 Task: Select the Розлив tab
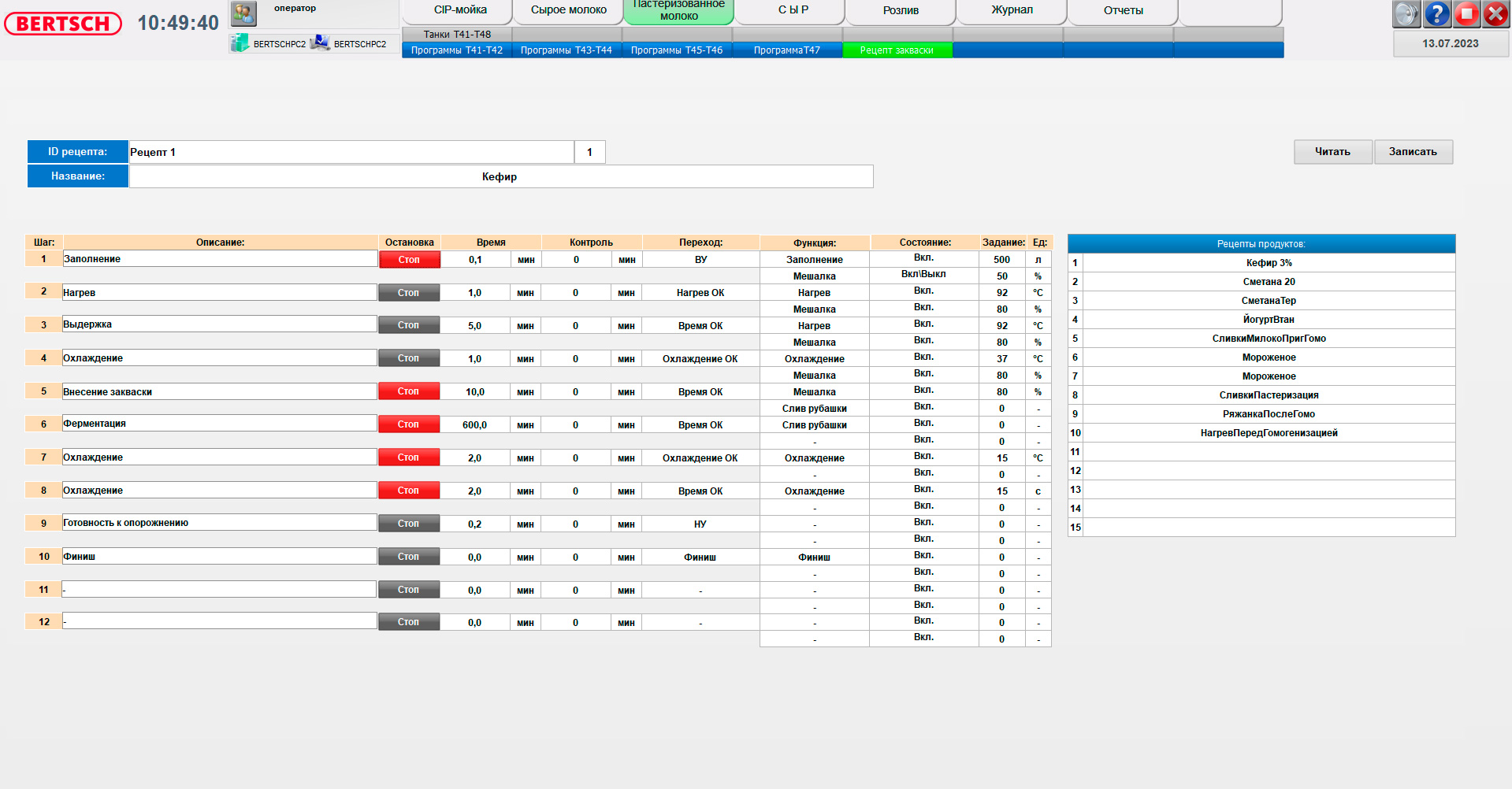click(x=901, y=10)
